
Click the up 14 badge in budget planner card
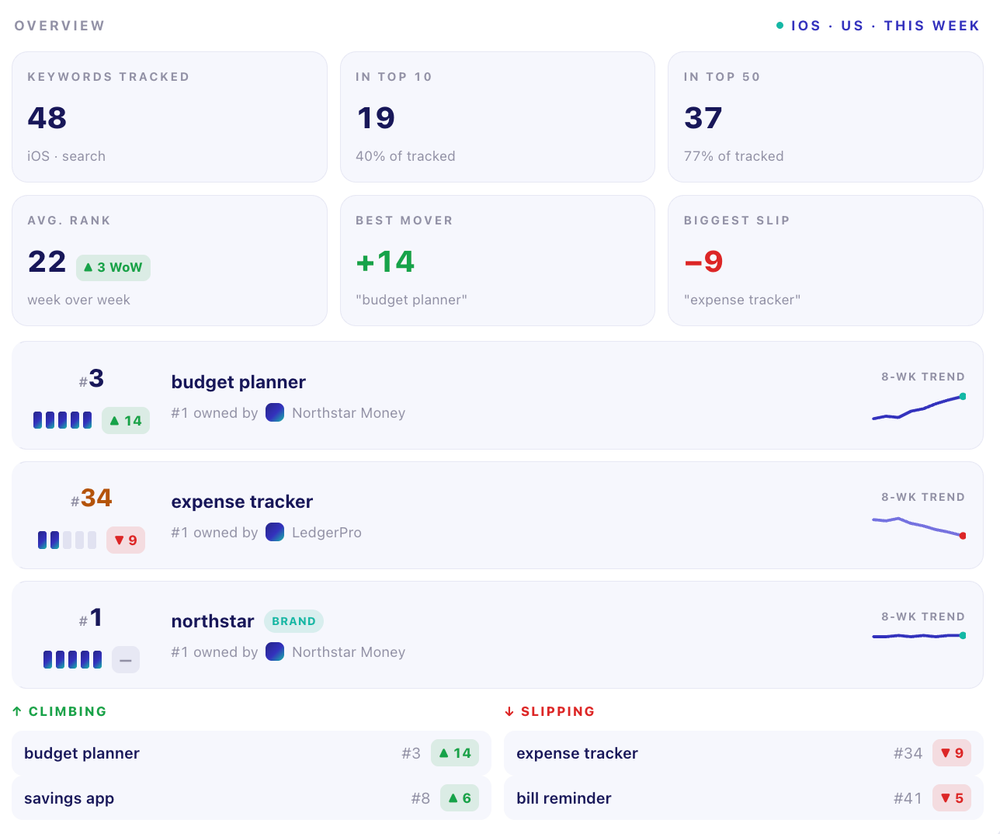126,420
